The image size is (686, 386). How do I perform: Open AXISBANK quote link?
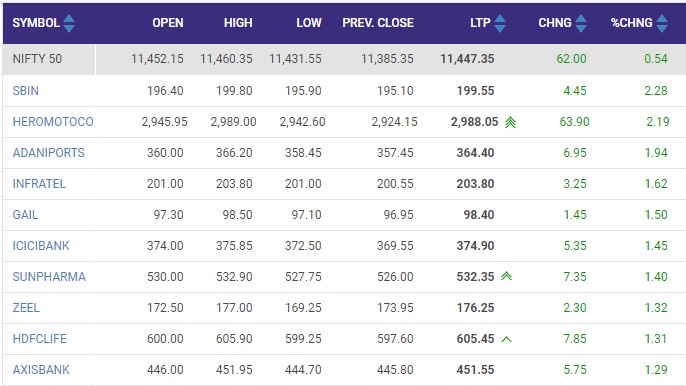point(41,370)
